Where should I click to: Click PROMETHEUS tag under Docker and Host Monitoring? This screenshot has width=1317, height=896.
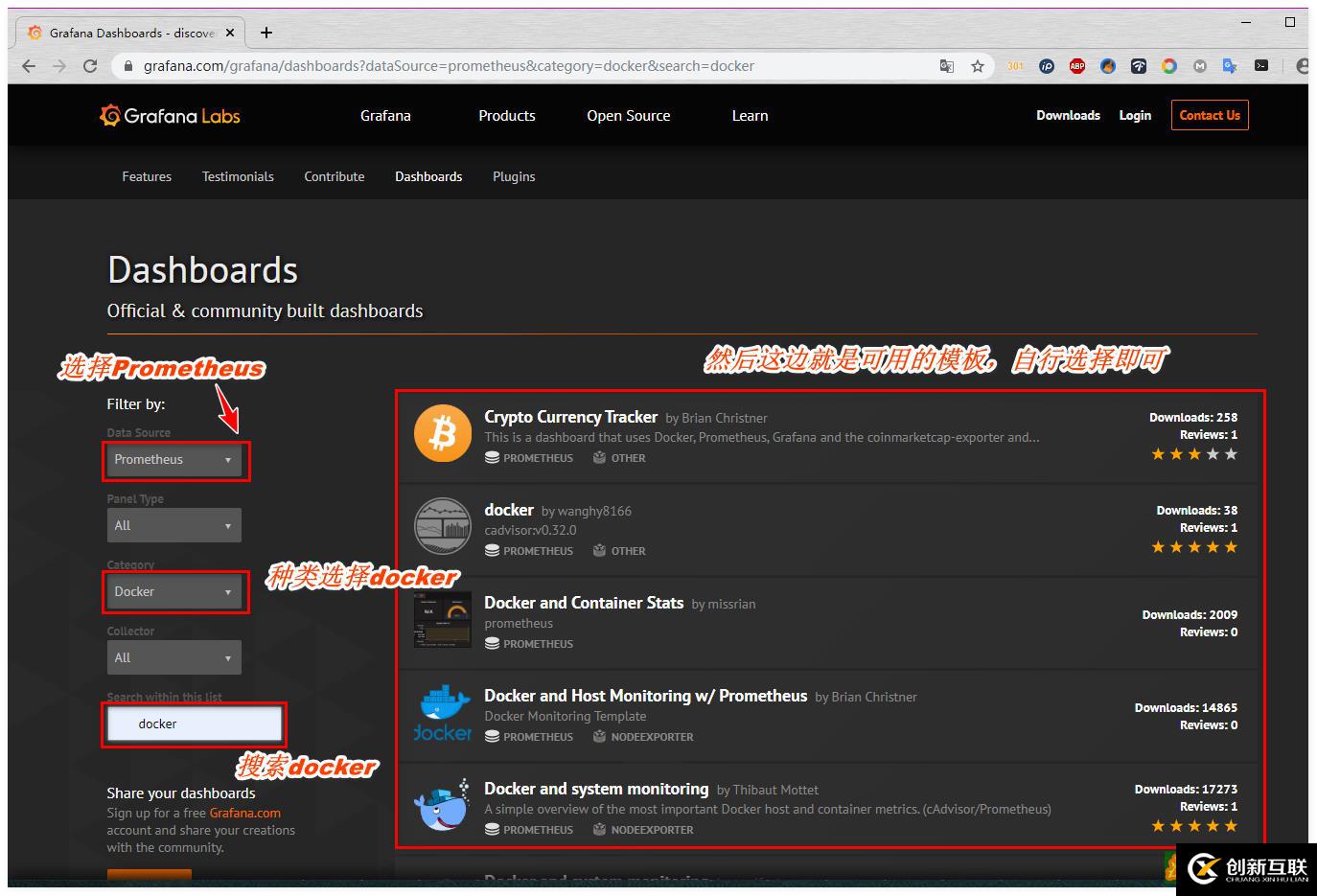point(529,737)
